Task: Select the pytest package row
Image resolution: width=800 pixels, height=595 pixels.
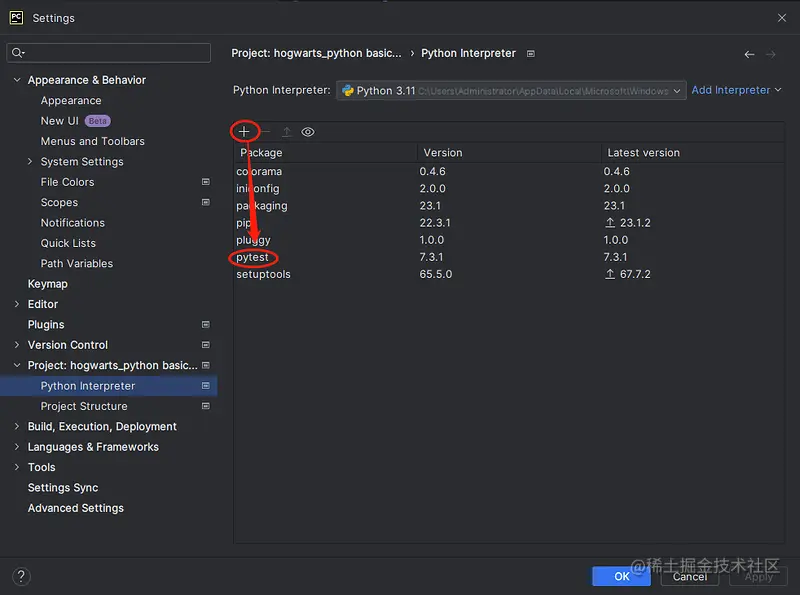Action: pos(509,257)
